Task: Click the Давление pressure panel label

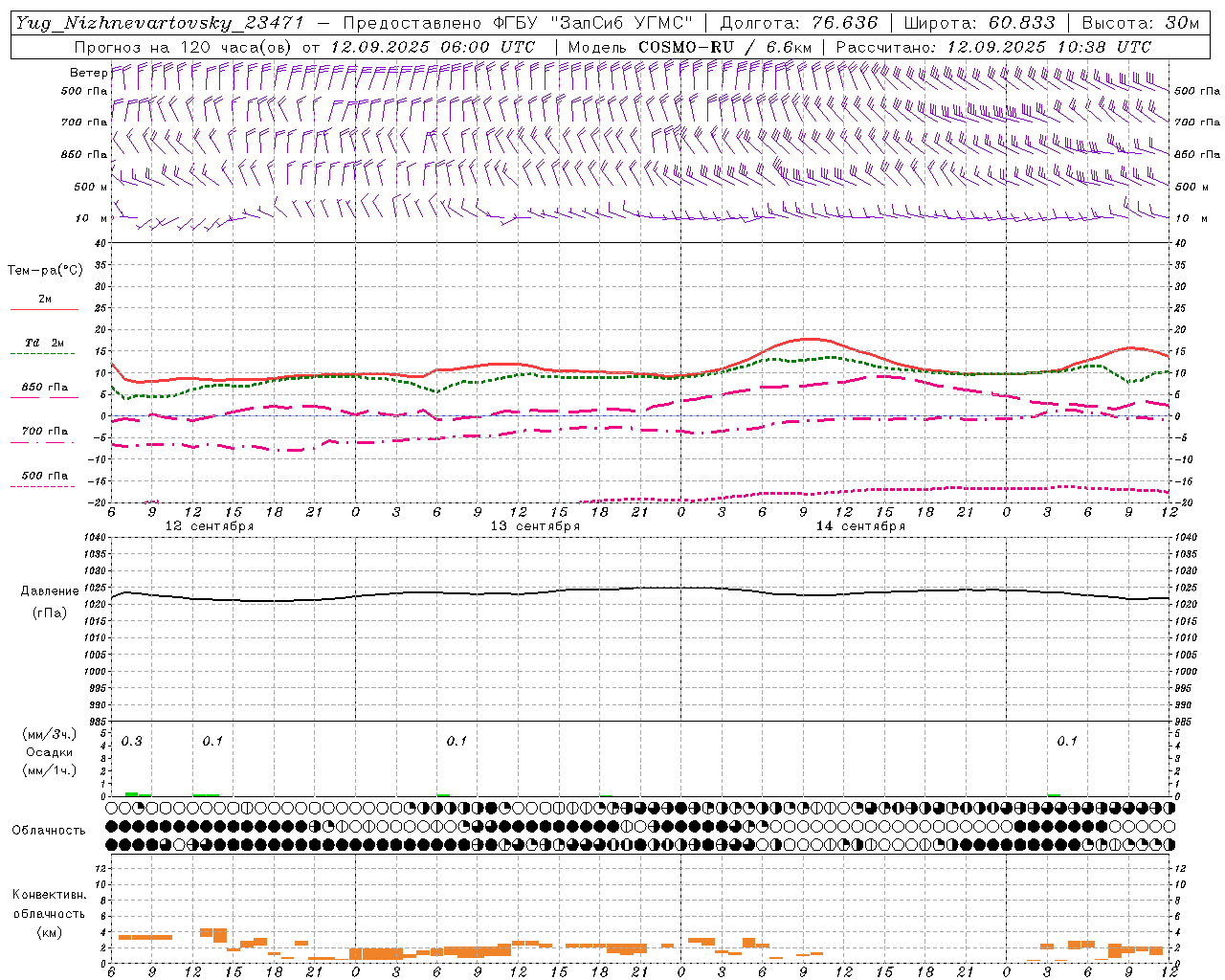Action: (50, 591)
